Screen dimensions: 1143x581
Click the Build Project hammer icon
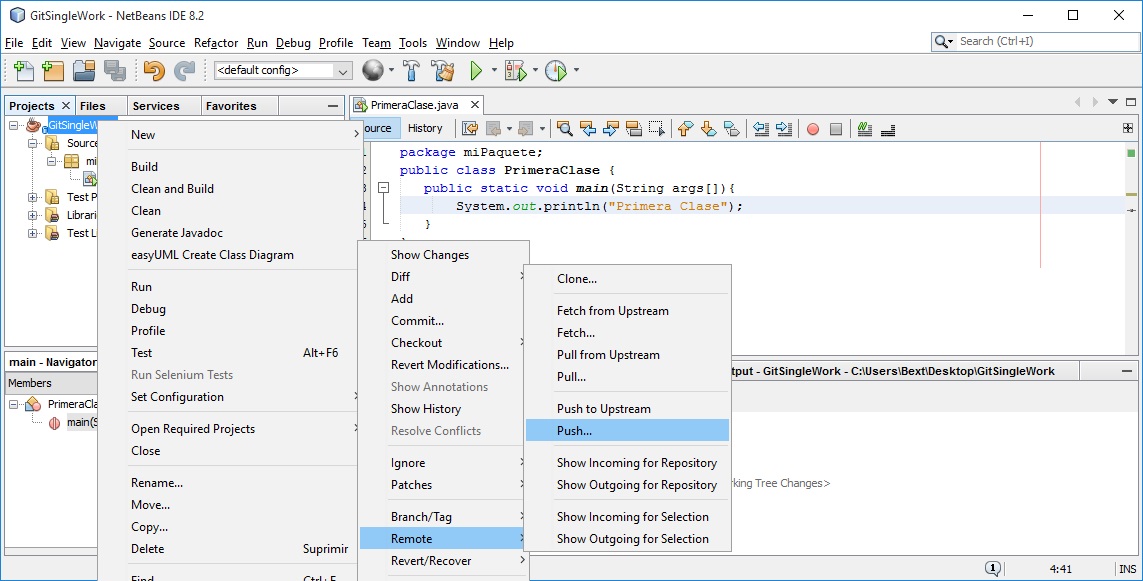tap(411, 70)
